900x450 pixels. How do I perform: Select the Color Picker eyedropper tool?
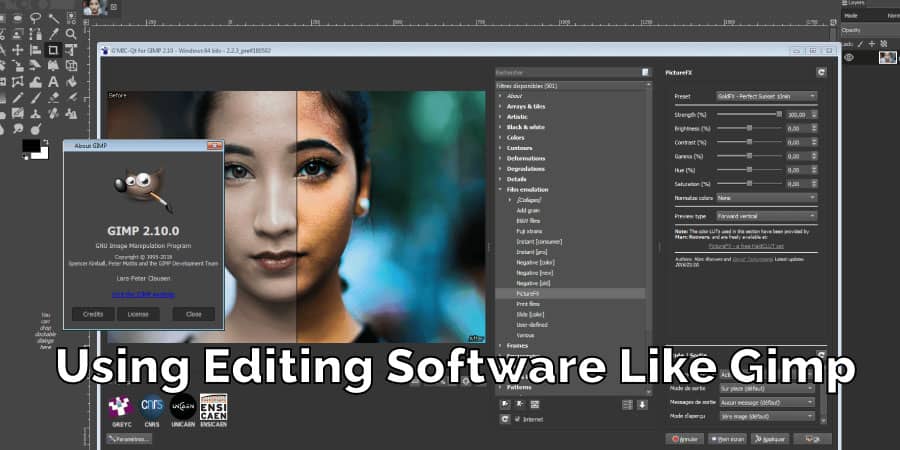[53, 34]
